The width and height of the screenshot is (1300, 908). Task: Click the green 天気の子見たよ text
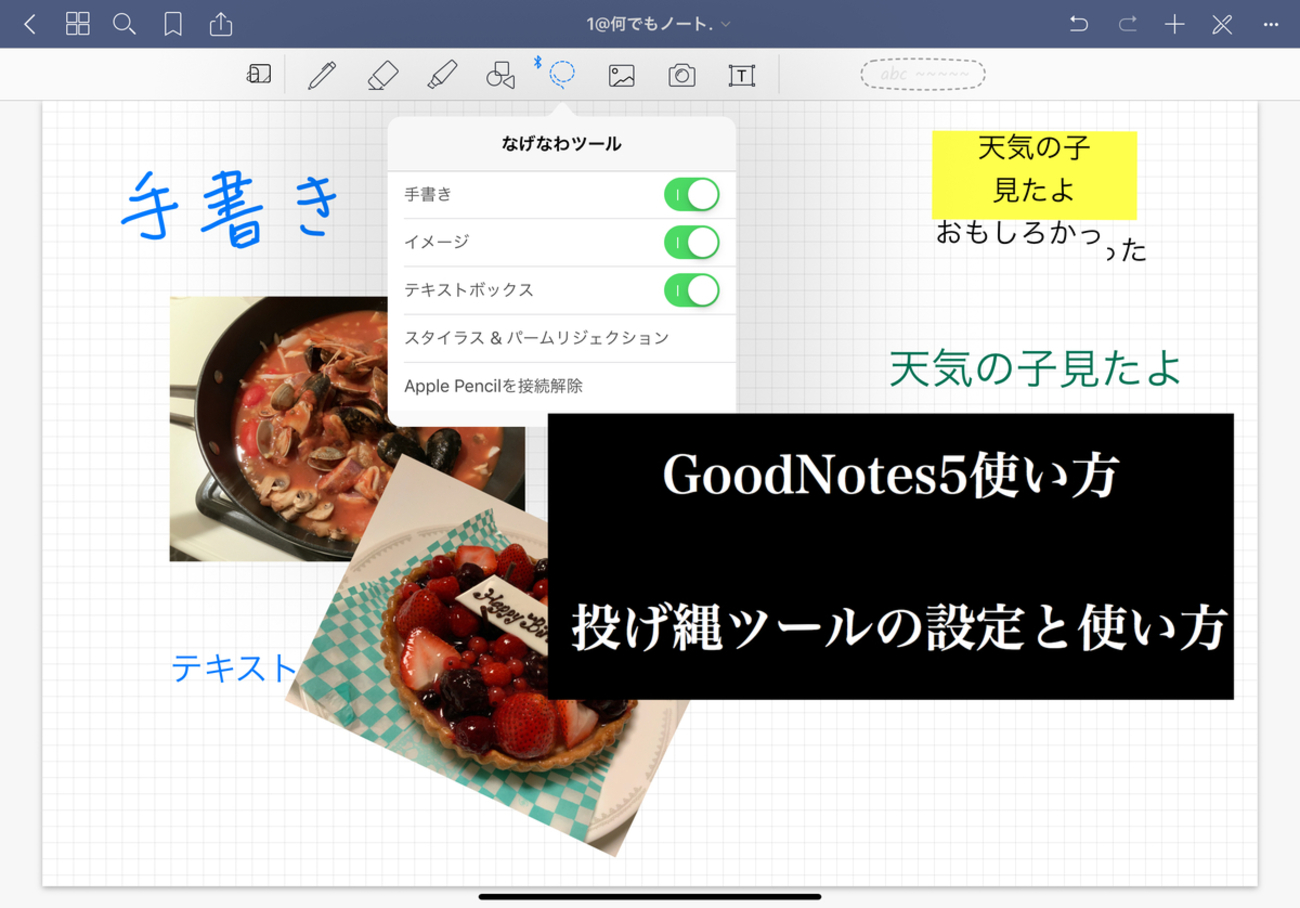point(1035,369)
